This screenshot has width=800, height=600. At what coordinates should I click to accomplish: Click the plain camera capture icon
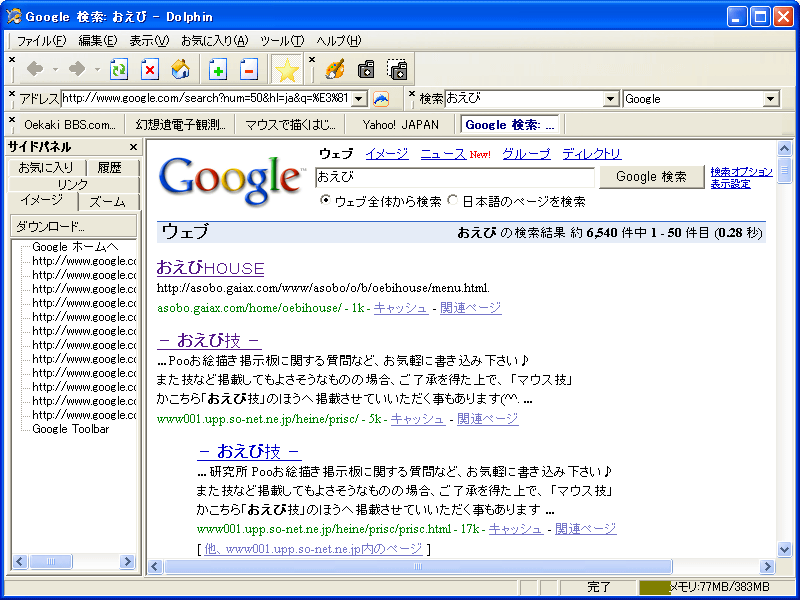click(x=366, y=69)
